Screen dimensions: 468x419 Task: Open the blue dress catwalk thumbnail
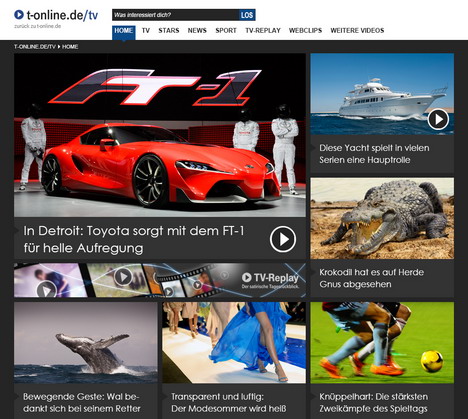click(x=234, y=343)
